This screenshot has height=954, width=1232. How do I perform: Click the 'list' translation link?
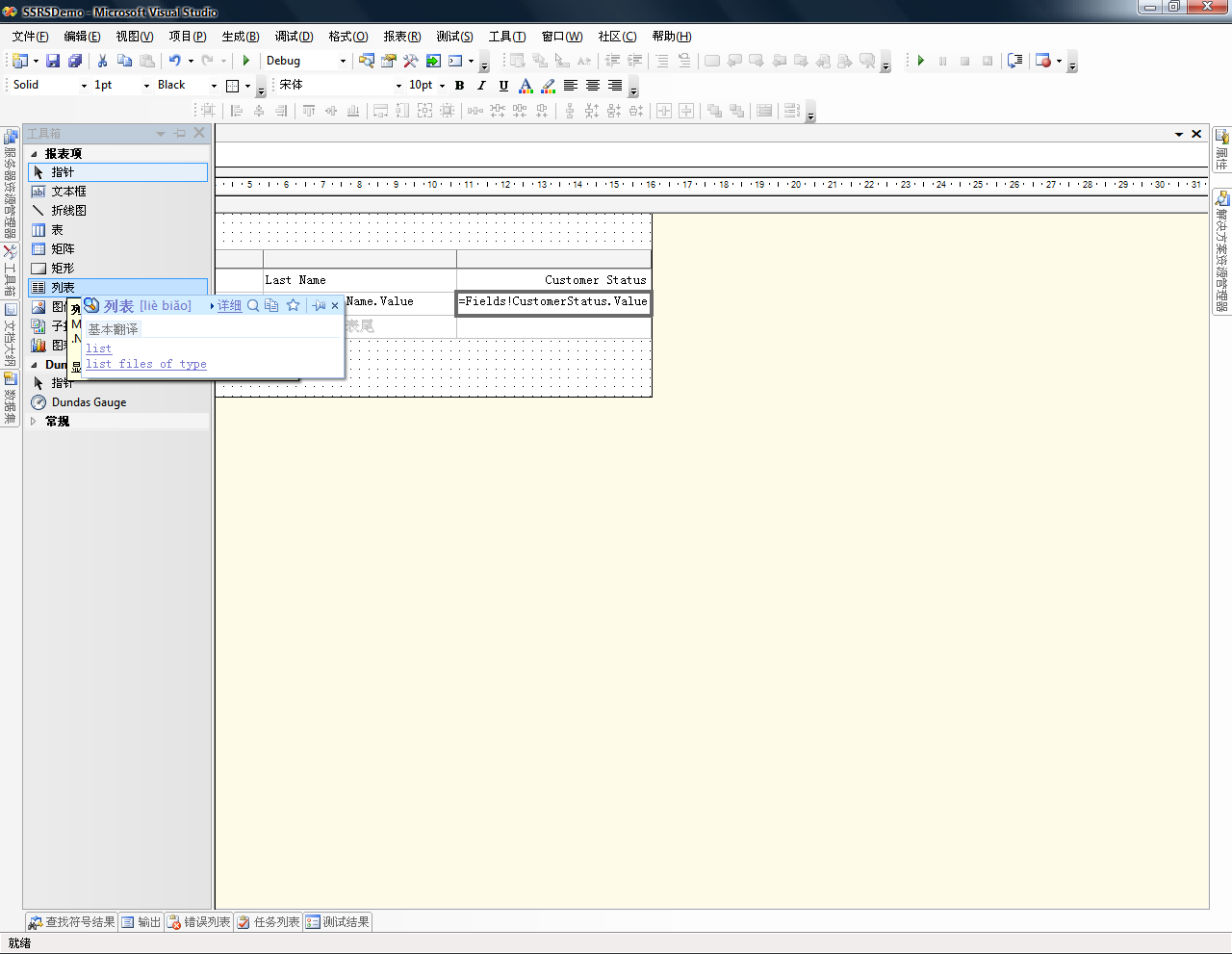pyautogui.click(x=98, y=348)
